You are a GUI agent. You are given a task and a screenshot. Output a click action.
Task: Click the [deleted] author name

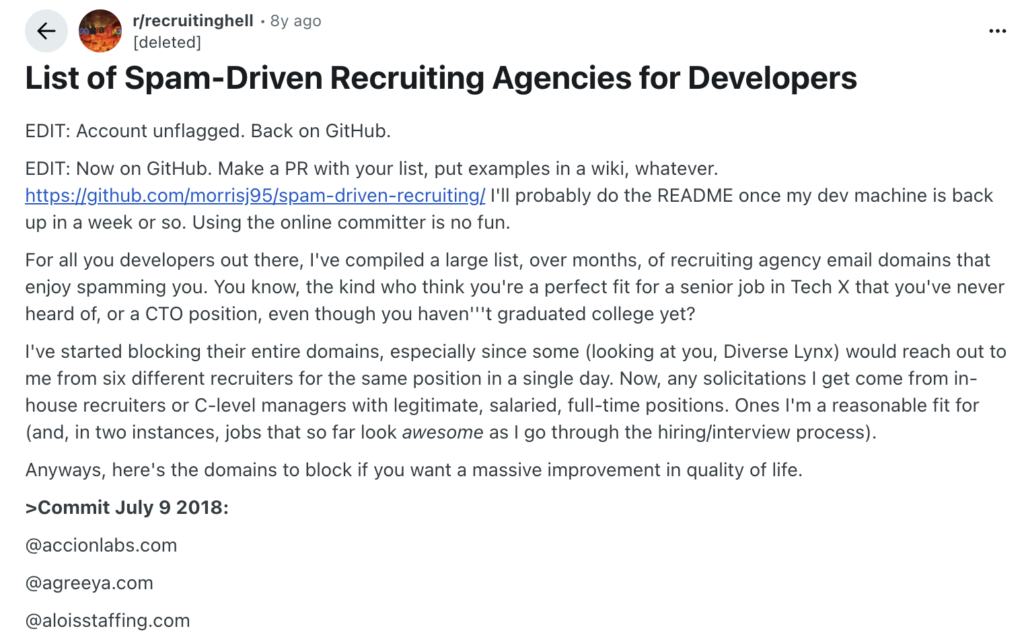coord(166,42)
